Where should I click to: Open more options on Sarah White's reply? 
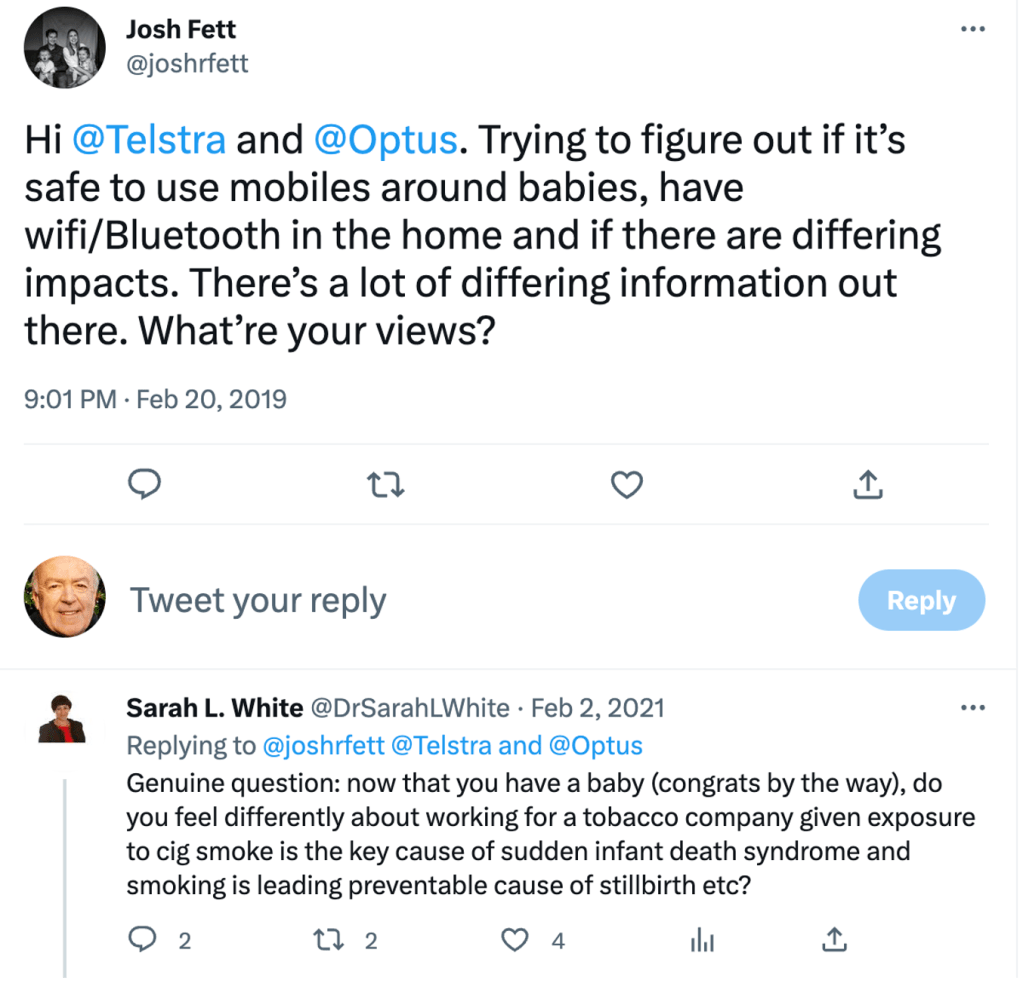pos(972,708)
